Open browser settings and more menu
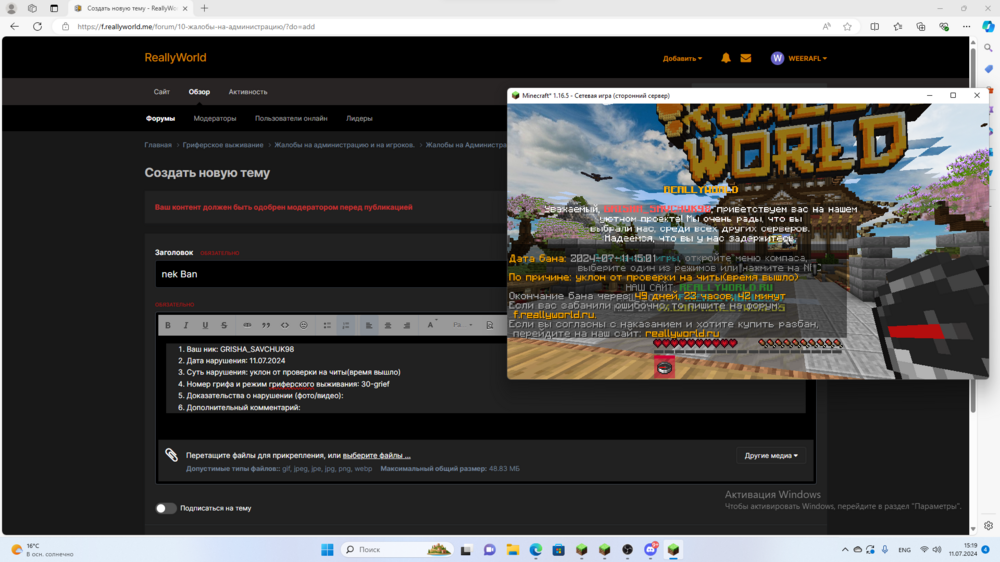This screenshot has height=562, width=1000. click(966, 27)
